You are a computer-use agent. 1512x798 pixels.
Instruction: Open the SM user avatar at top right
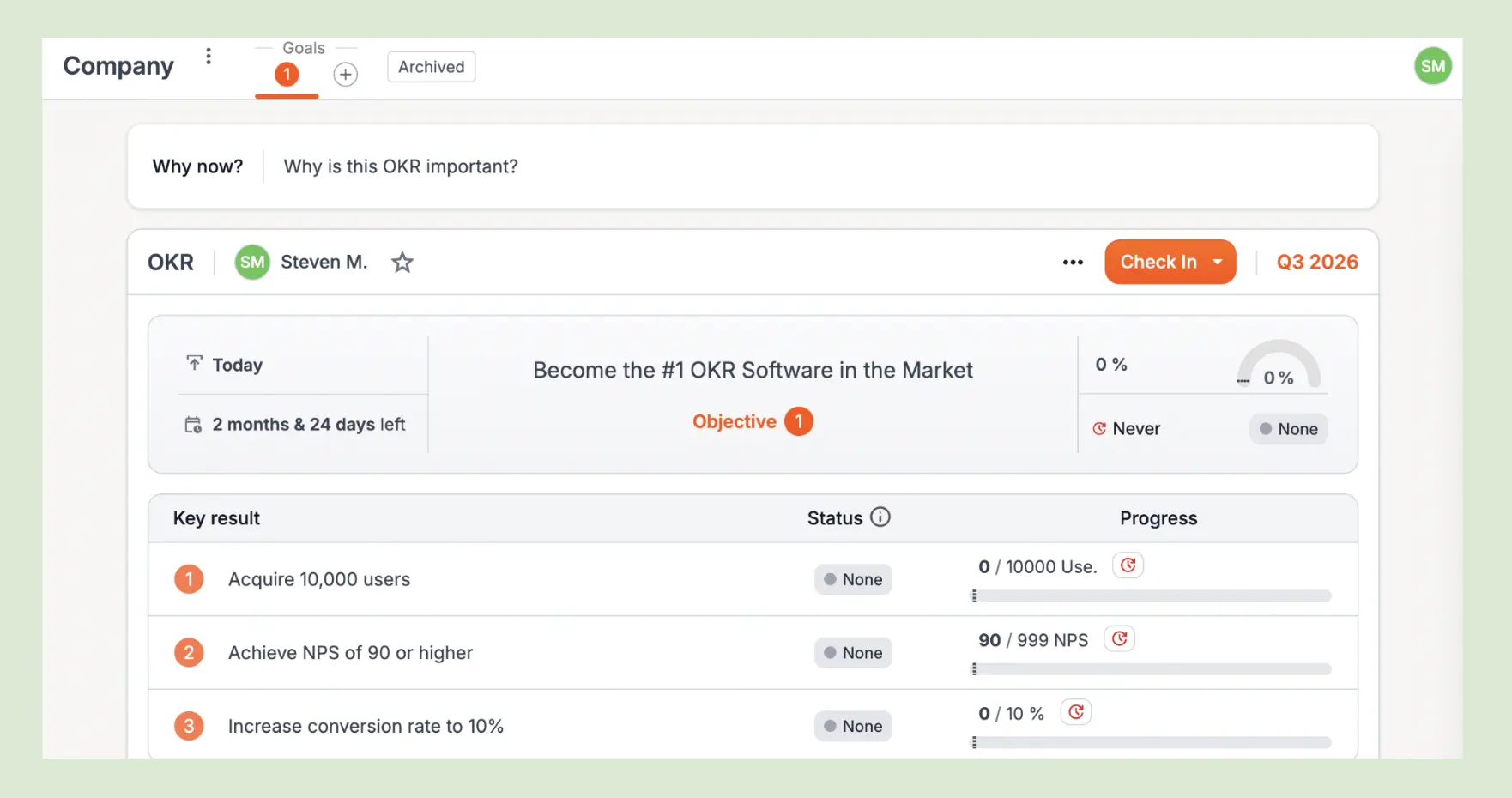(1432, 66)
